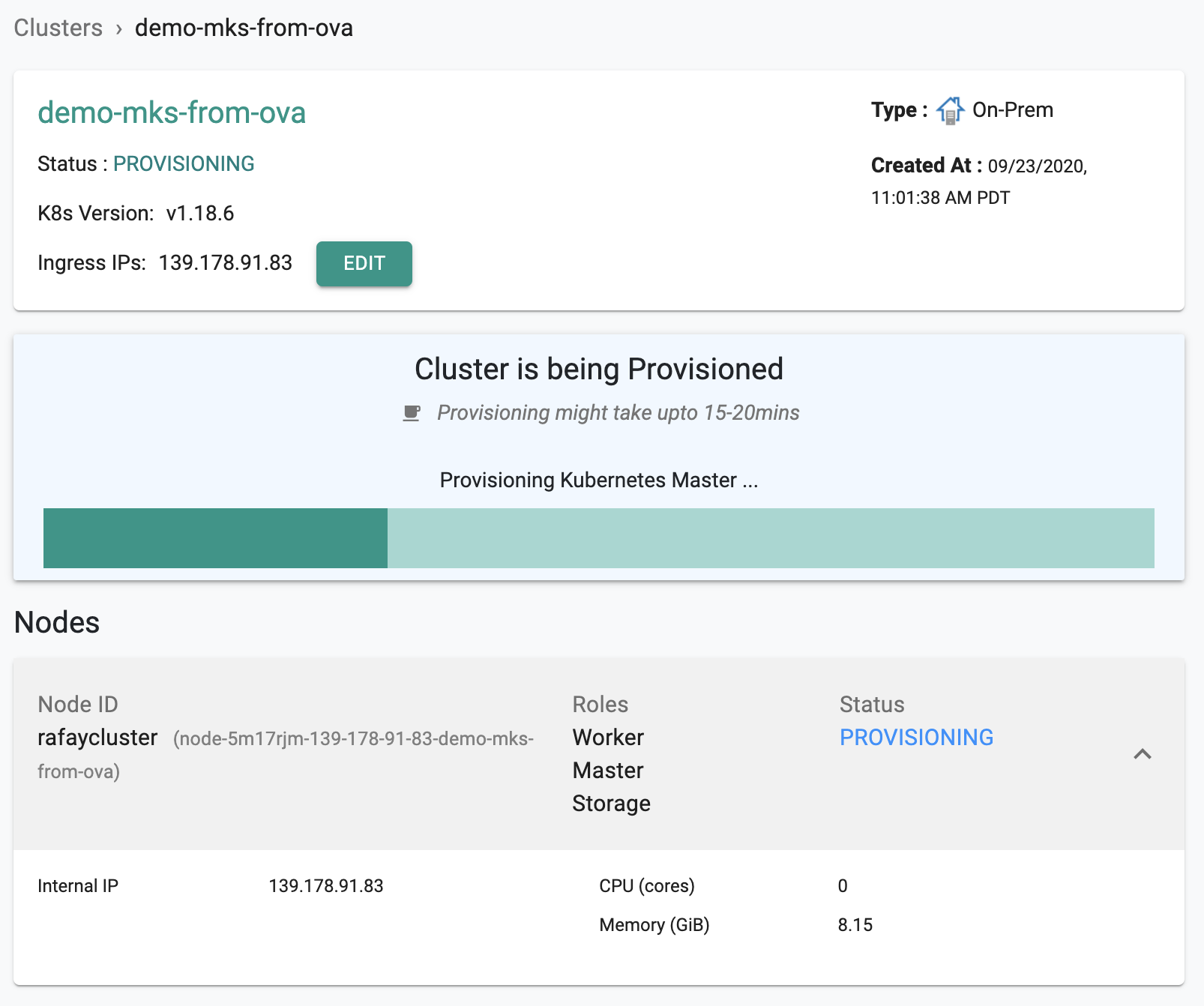This screenshot has height=1006, width=1204.
Task: Click the rafaycluster node name
Action: pos(97,738)
